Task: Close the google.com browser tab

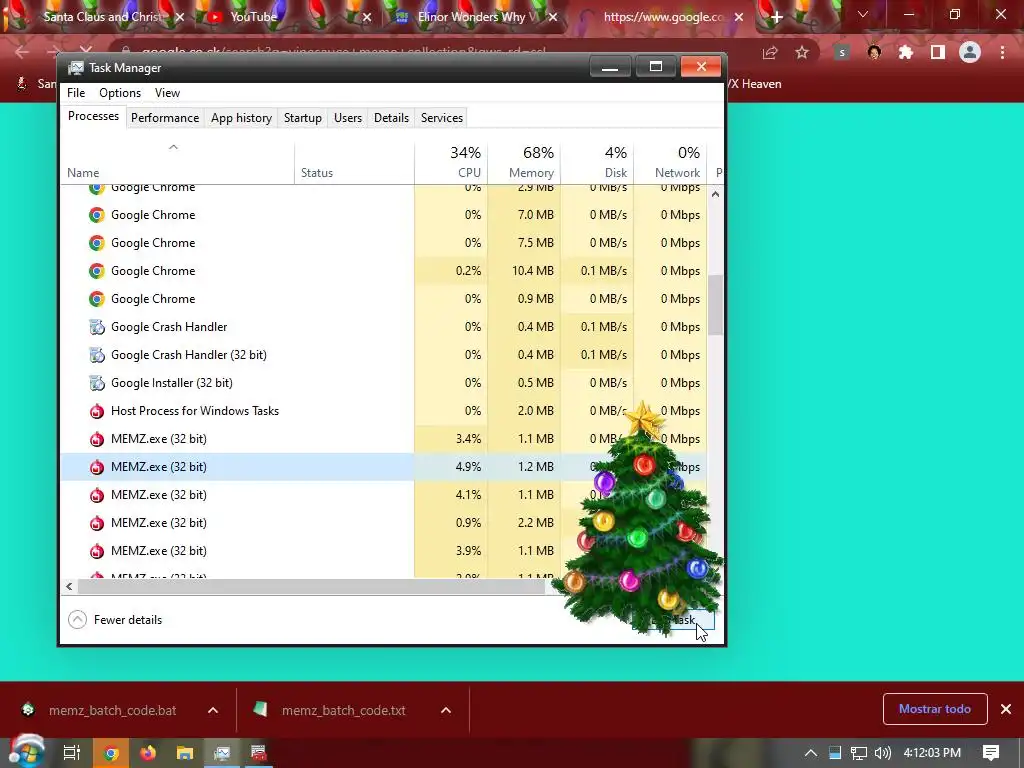Action: [x=739, y=18]
